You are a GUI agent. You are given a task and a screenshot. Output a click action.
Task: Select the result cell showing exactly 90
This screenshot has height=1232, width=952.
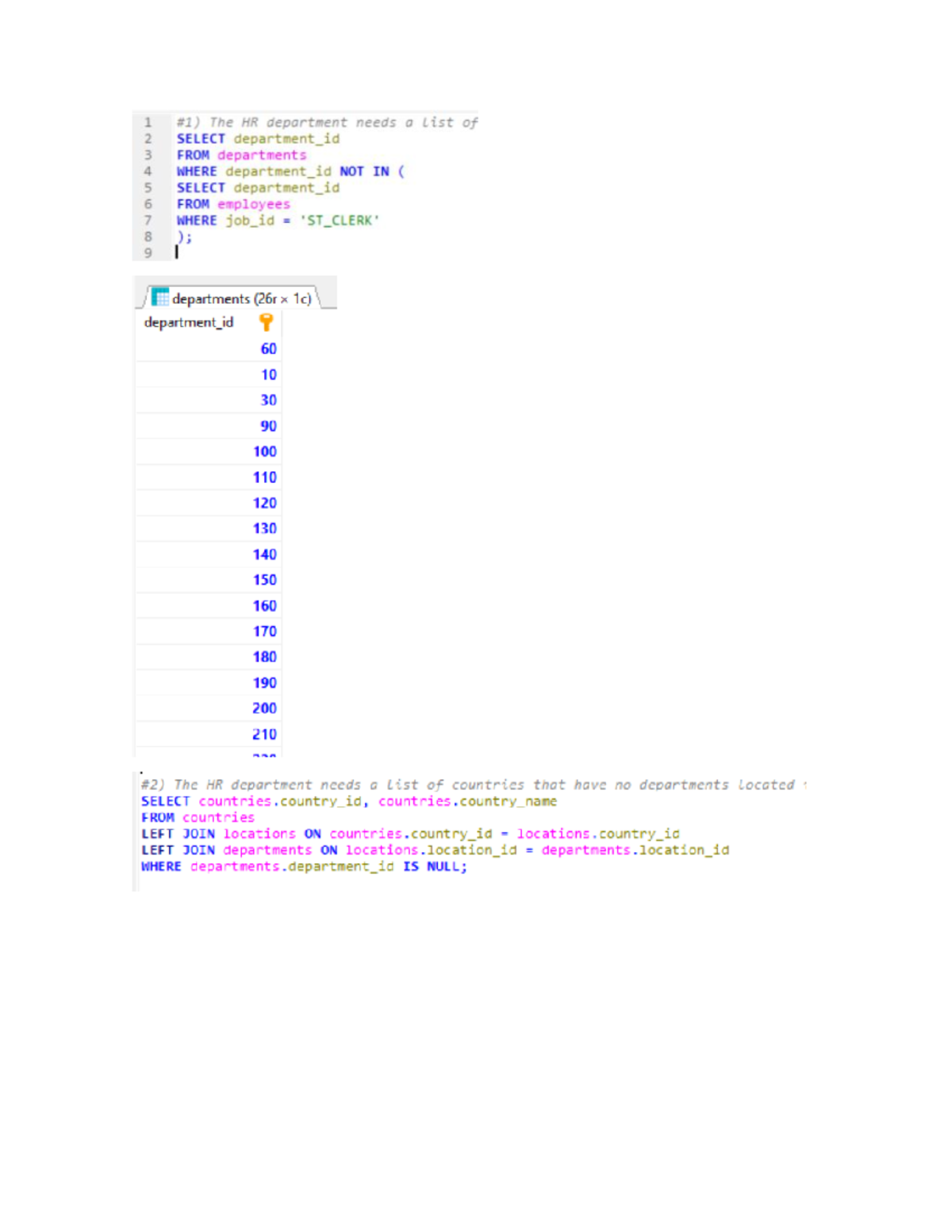coord(209,426)
